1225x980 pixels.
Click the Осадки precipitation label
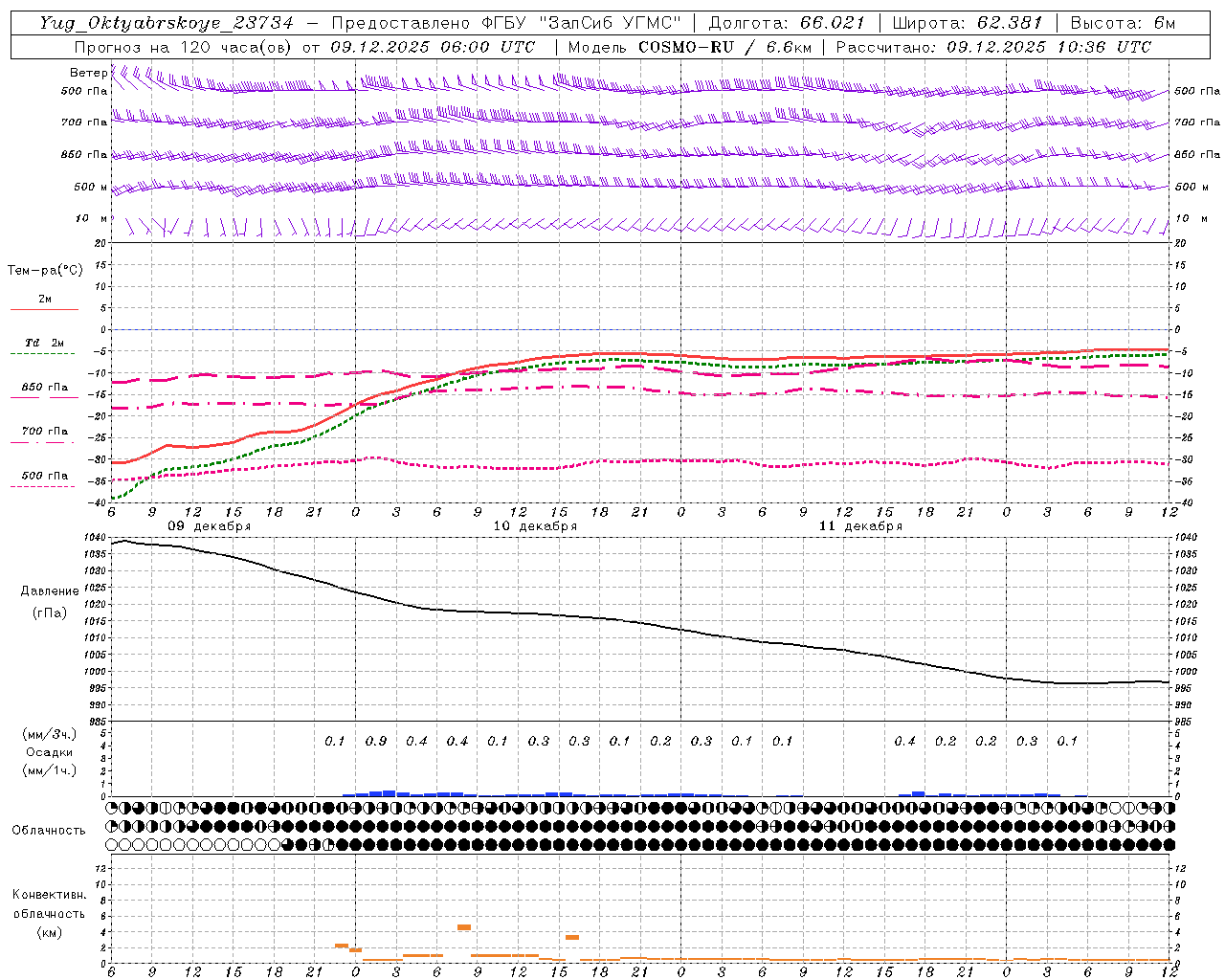[x=49, y=752]
